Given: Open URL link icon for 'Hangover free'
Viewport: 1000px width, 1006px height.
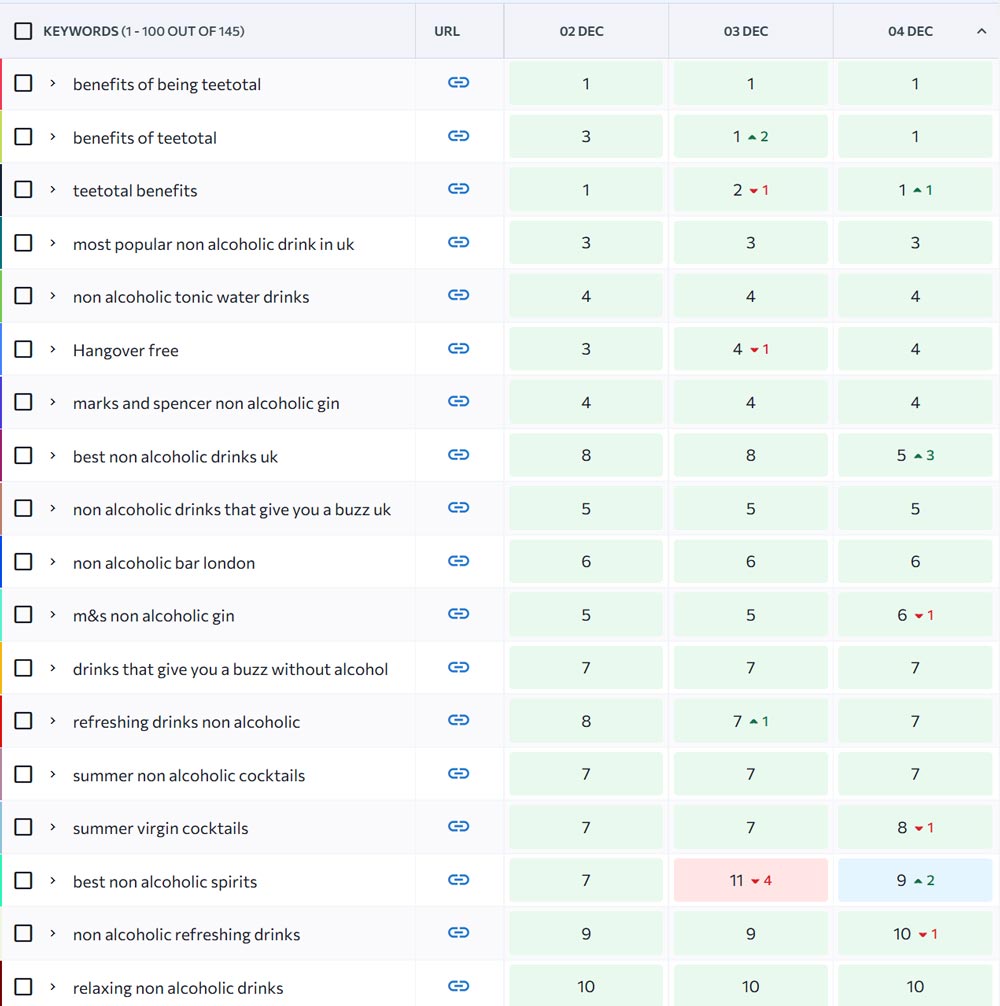Looking at the screenshot, I should (x=459, y=348).
